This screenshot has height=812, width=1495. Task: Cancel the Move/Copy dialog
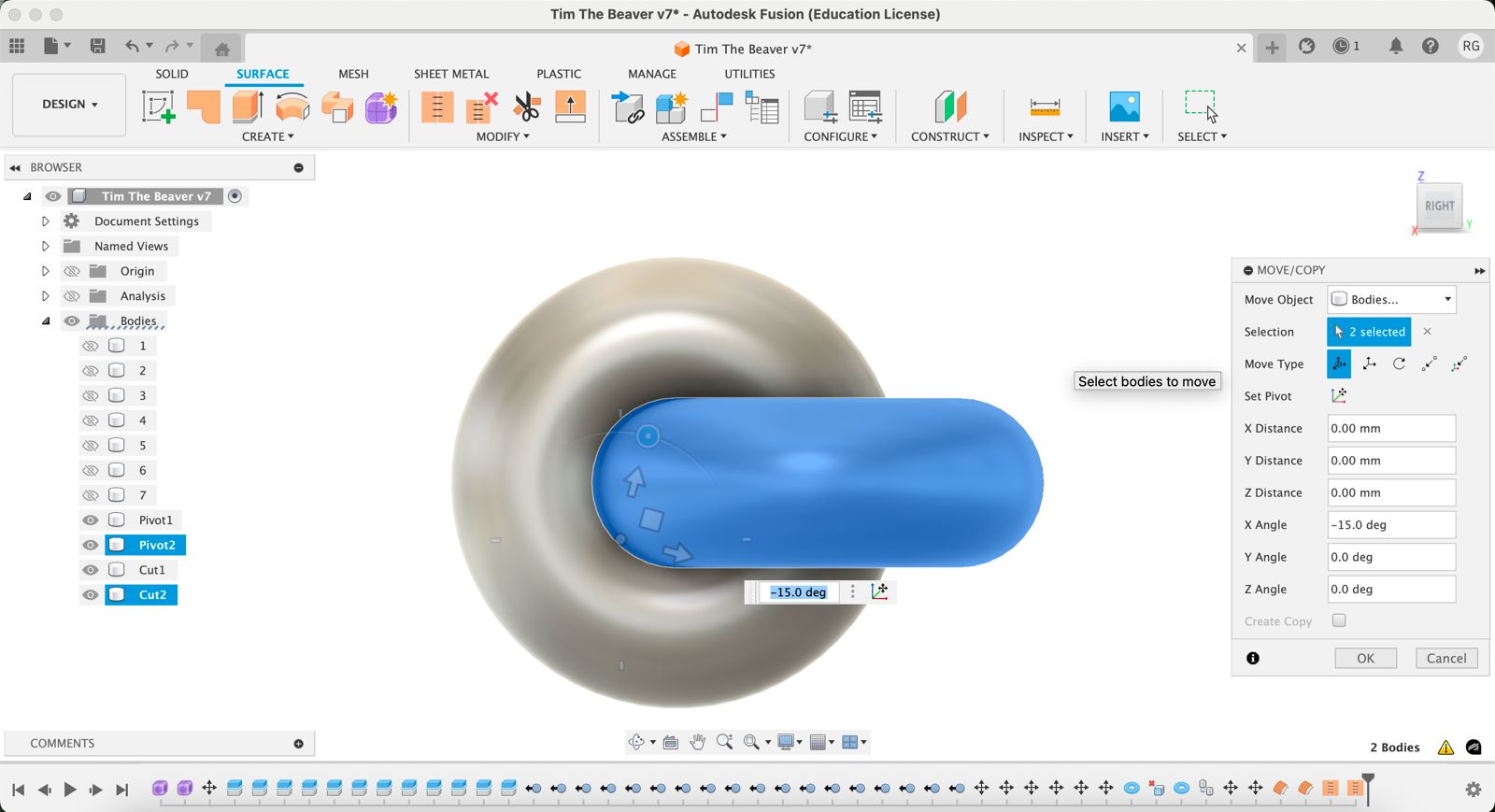(x=1445, y=658)
